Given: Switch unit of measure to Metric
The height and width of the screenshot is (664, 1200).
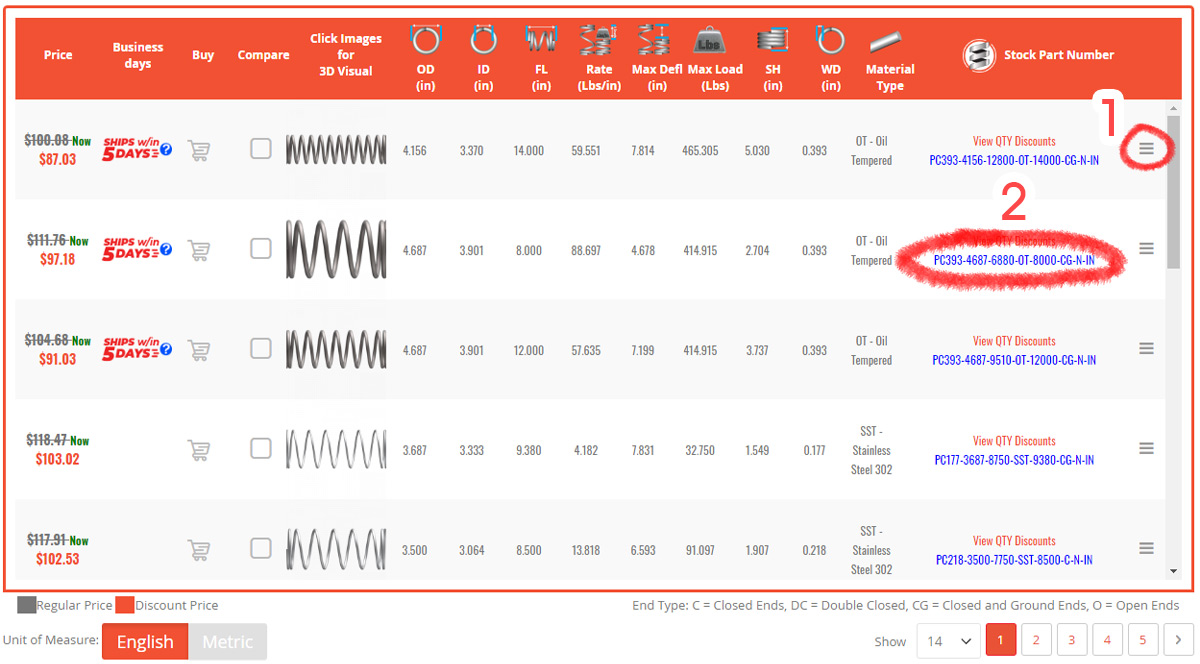Looking at the screenshot, I should 227,642.
